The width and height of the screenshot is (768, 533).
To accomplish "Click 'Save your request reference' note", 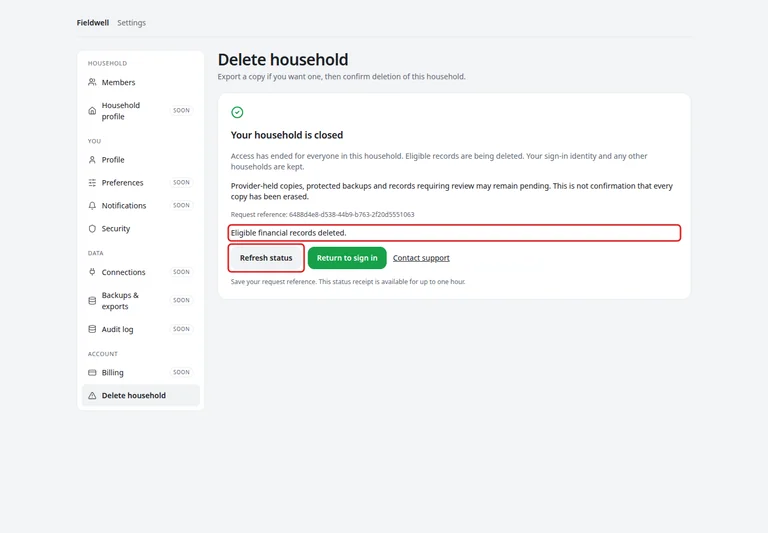I will [x=348, y=282].
